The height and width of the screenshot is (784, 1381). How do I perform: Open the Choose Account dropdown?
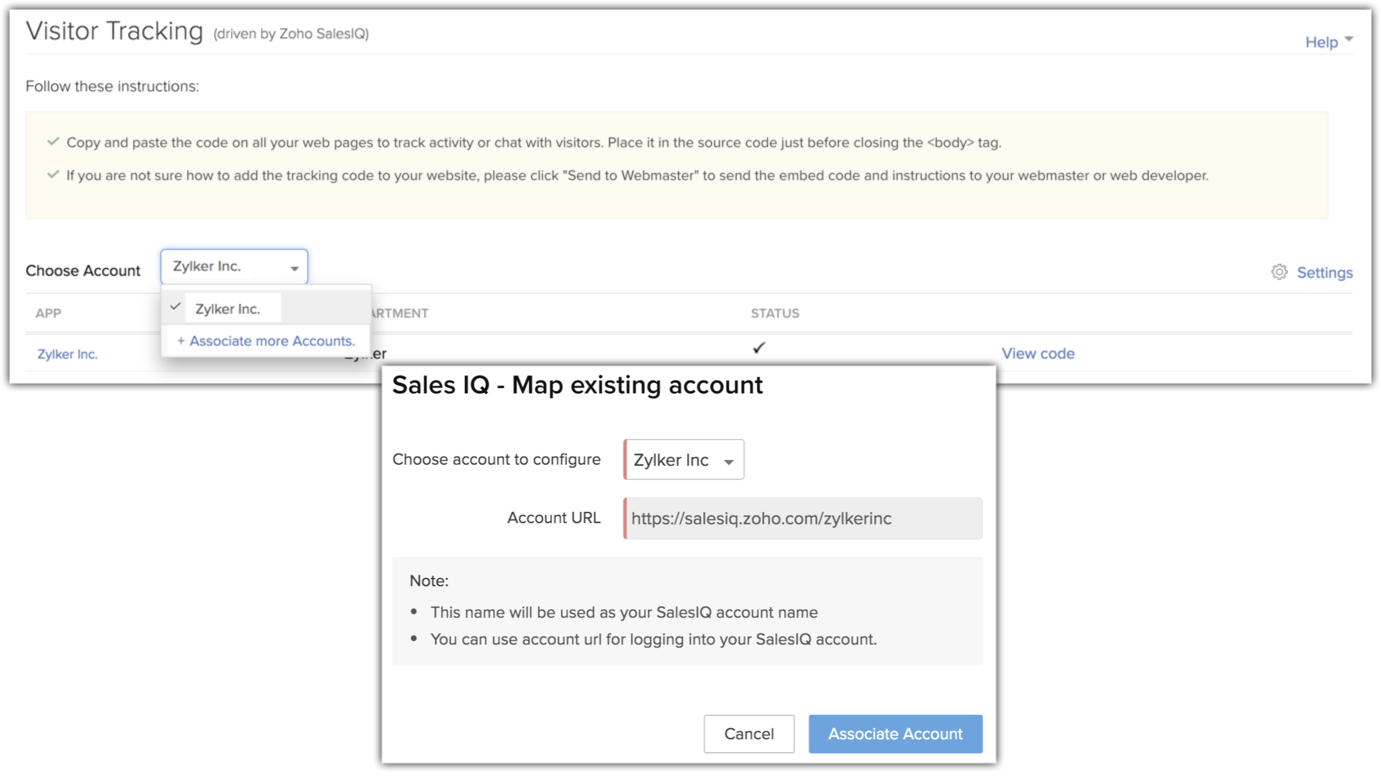[234, 267]
